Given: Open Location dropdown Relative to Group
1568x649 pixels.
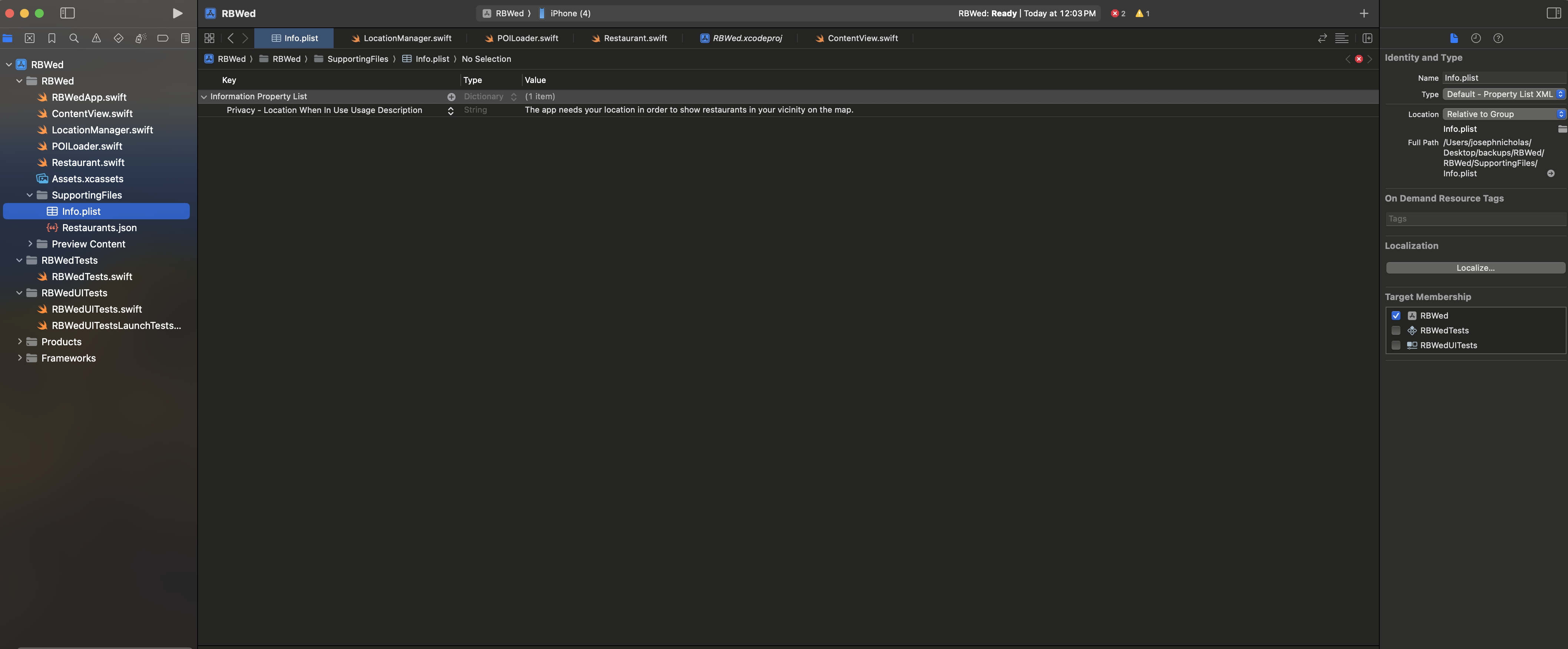Looking at the screenshot, I should (1504, 114).
